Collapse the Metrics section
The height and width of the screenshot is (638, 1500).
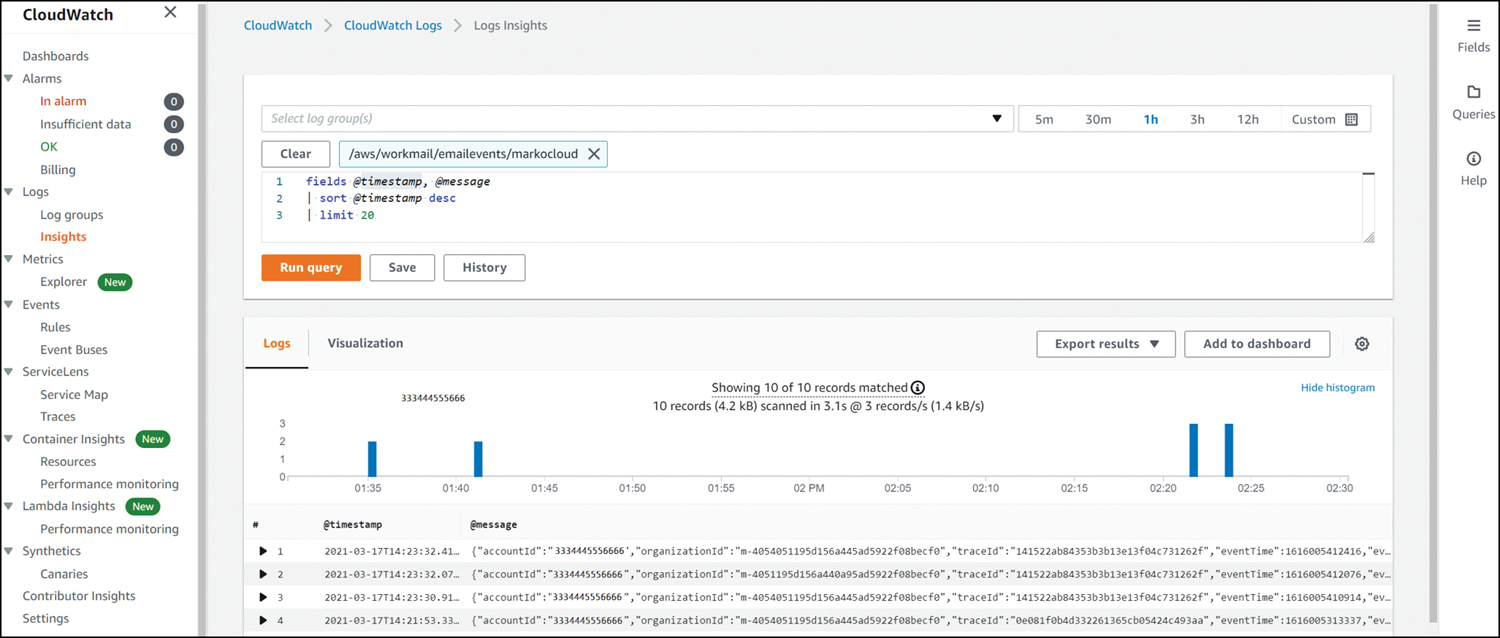(9, 259)
